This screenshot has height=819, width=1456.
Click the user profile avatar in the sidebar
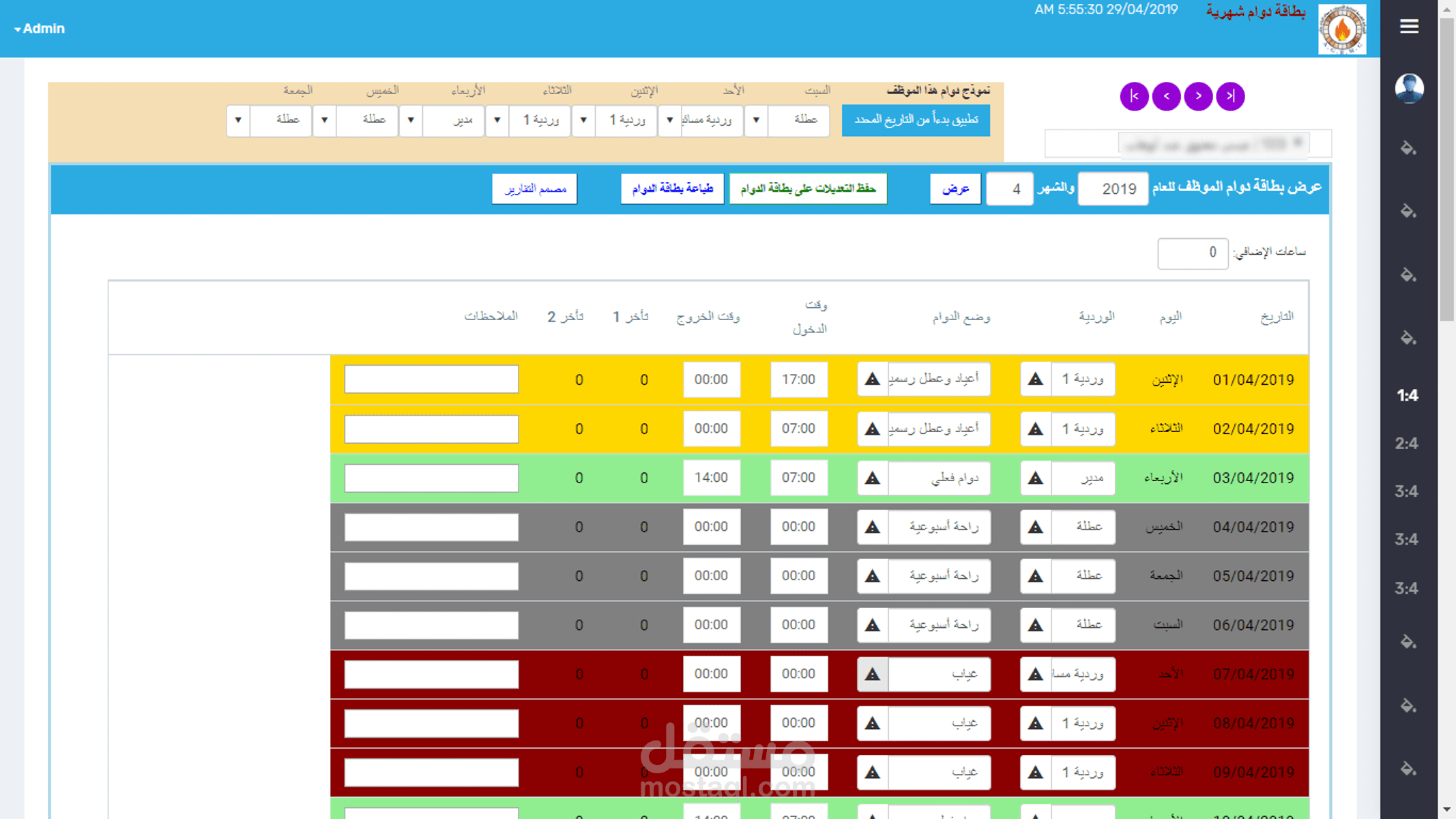tap(1410, 88)
